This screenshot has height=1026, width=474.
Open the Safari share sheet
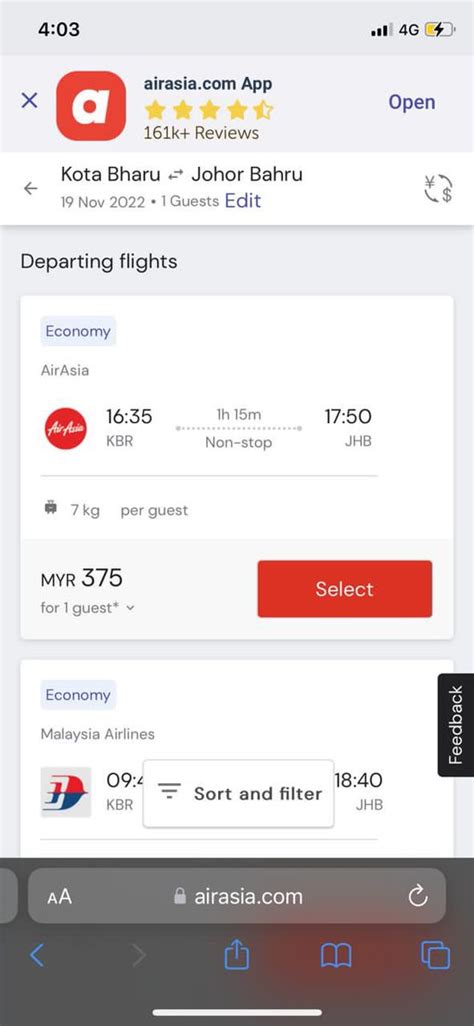pyautogui.click(x=237, y=955)
